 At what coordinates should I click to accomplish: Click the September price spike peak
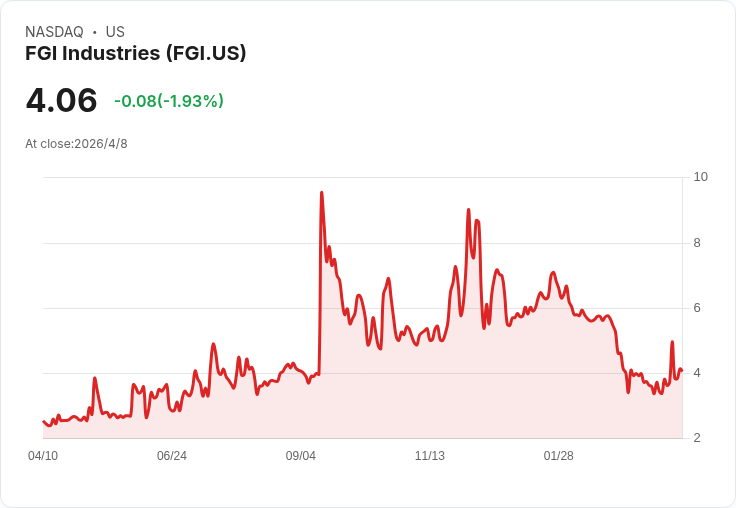[x=321, y=193]
